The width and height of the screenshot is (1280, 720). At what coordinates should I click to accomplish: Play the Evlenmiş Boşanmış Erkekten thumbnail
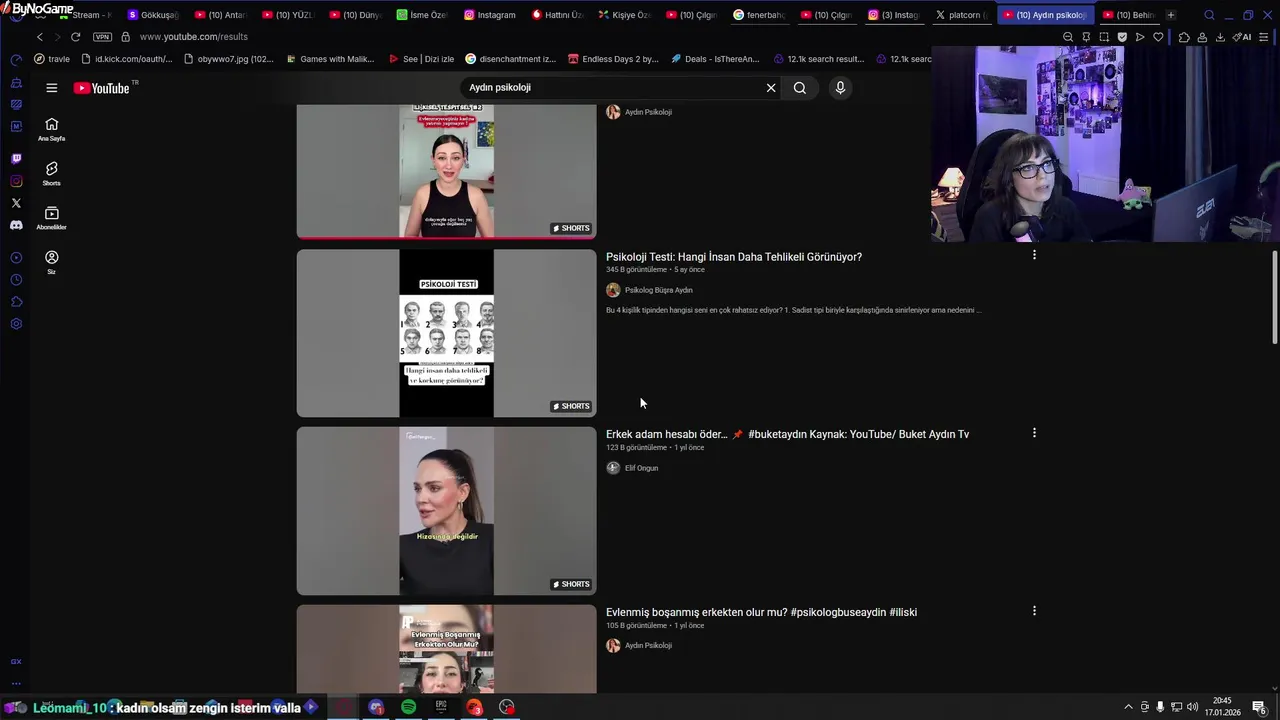coord(446,650)
